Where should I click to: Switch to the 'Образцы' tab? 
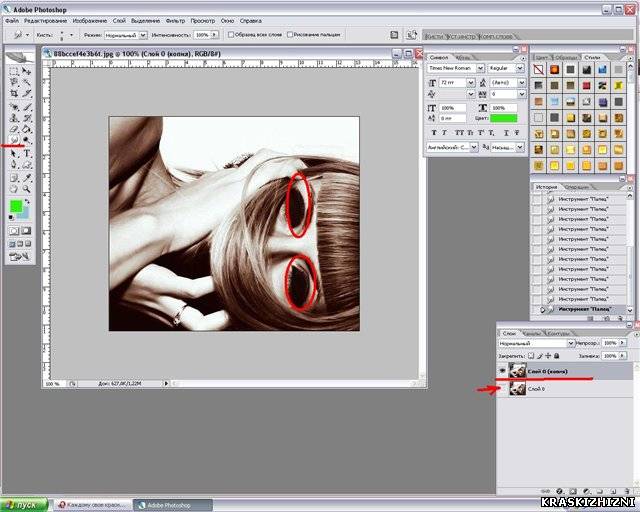pyautogui.click(x=566, y=58)
